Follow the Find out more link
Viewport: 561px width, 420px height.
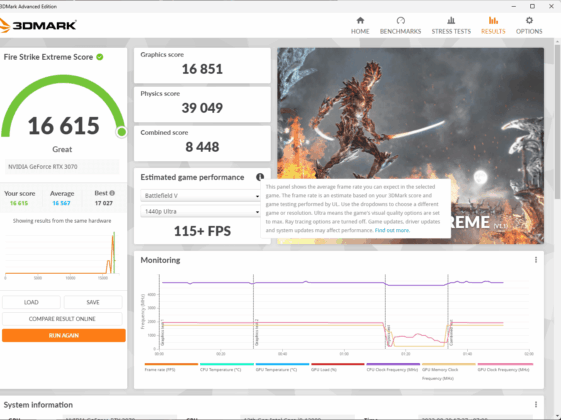392,230
